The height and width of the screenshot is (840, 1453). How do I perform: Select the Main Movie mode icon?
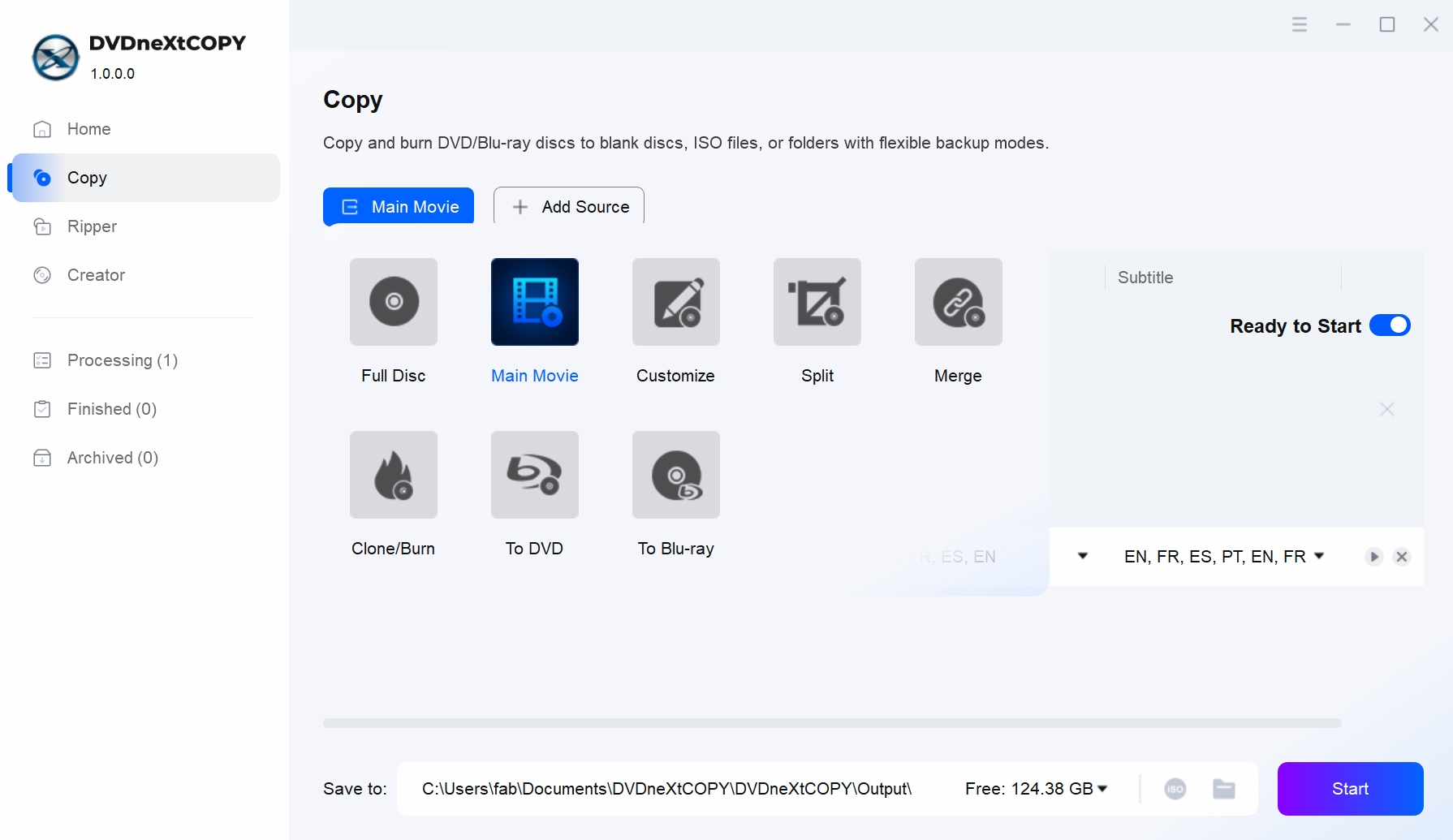point(535,302)
